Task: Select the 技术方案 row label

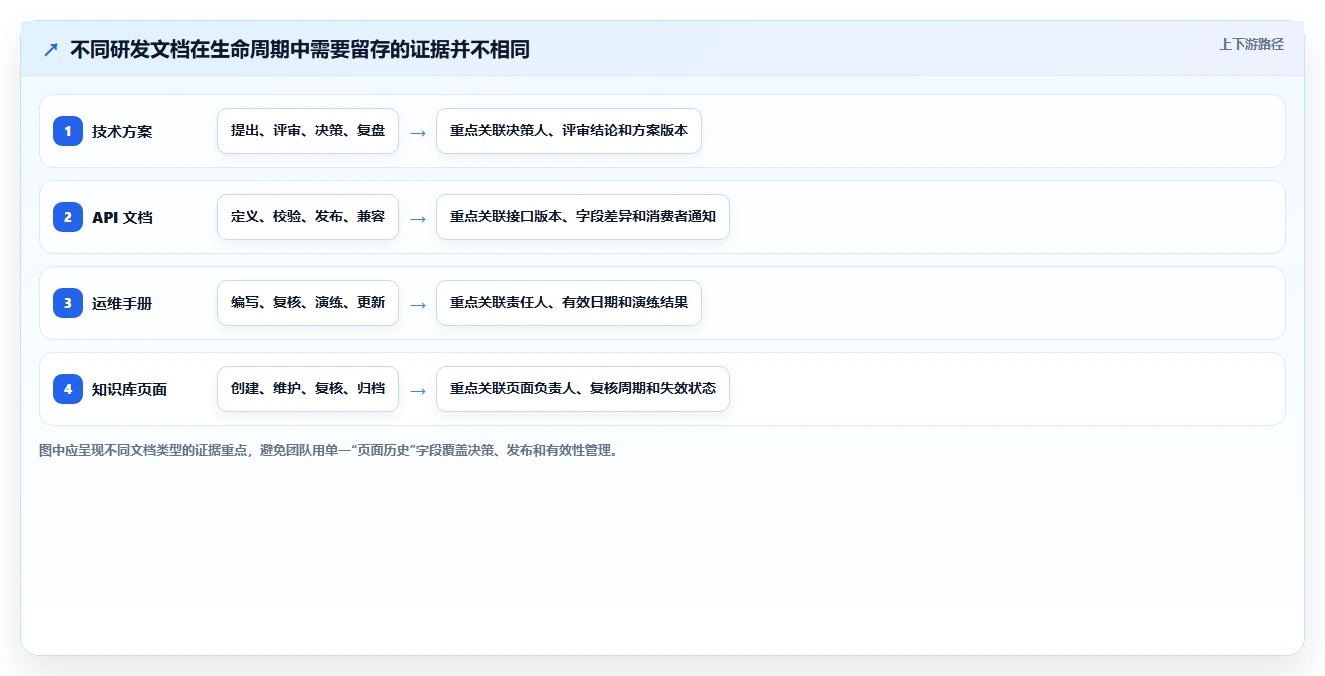Action: click(122, 131)
